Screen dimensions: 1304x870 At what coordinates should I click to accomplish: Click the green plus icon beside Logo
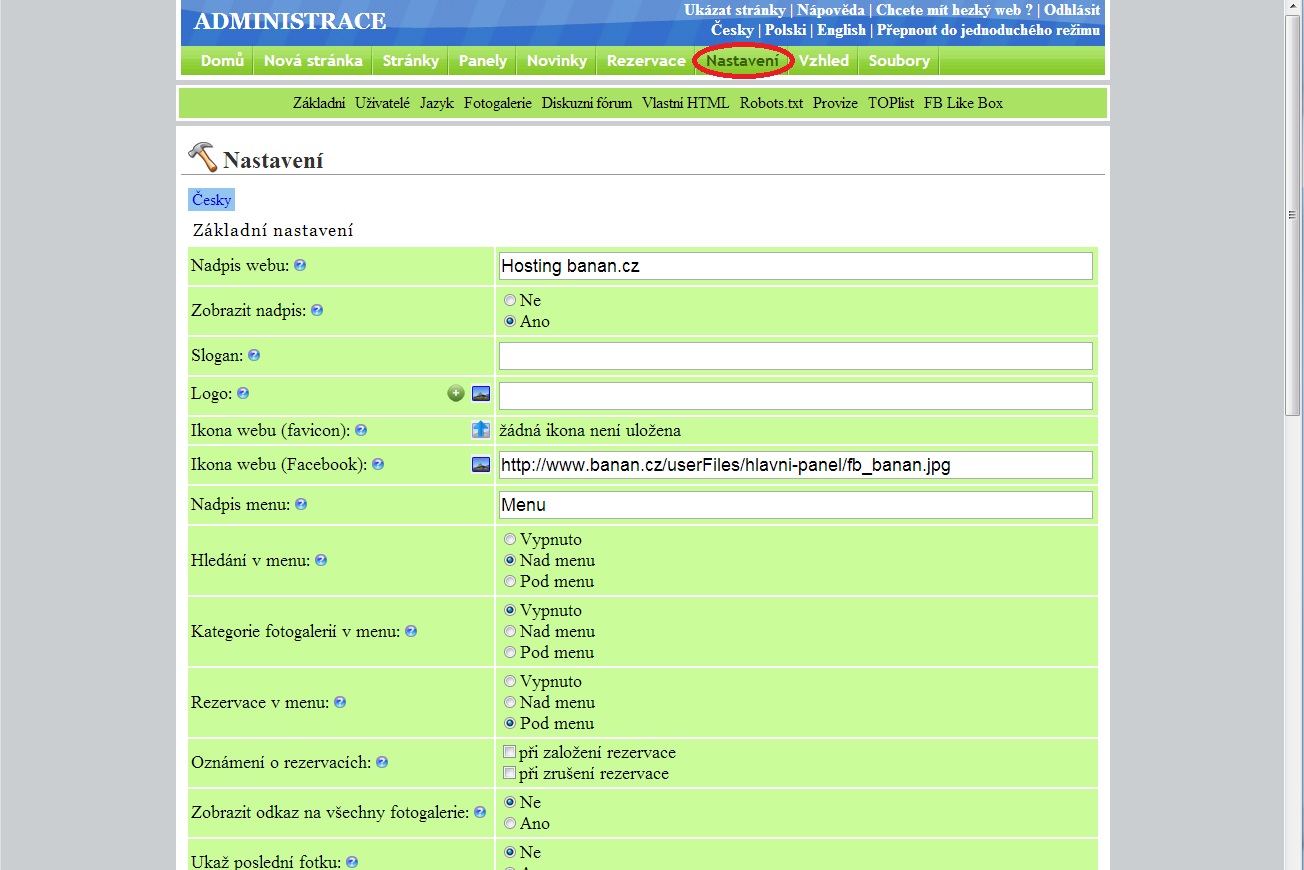456,394
